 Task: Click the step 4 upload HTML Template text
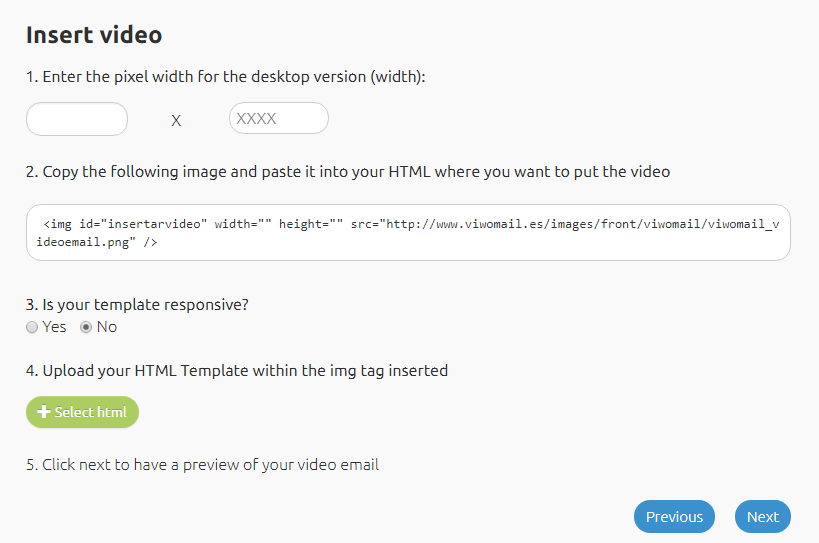coord(237,370)
